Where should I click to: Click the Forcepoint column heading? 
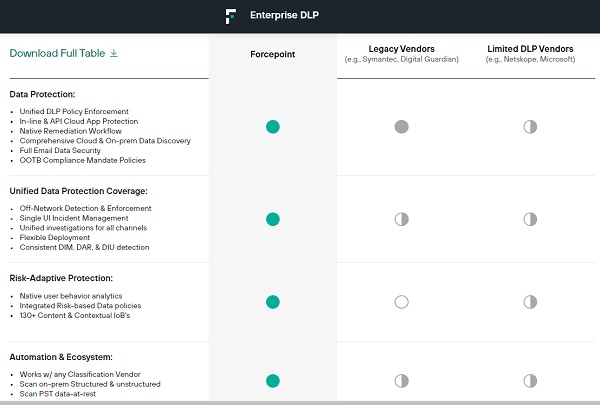click(x=272, y=54)
